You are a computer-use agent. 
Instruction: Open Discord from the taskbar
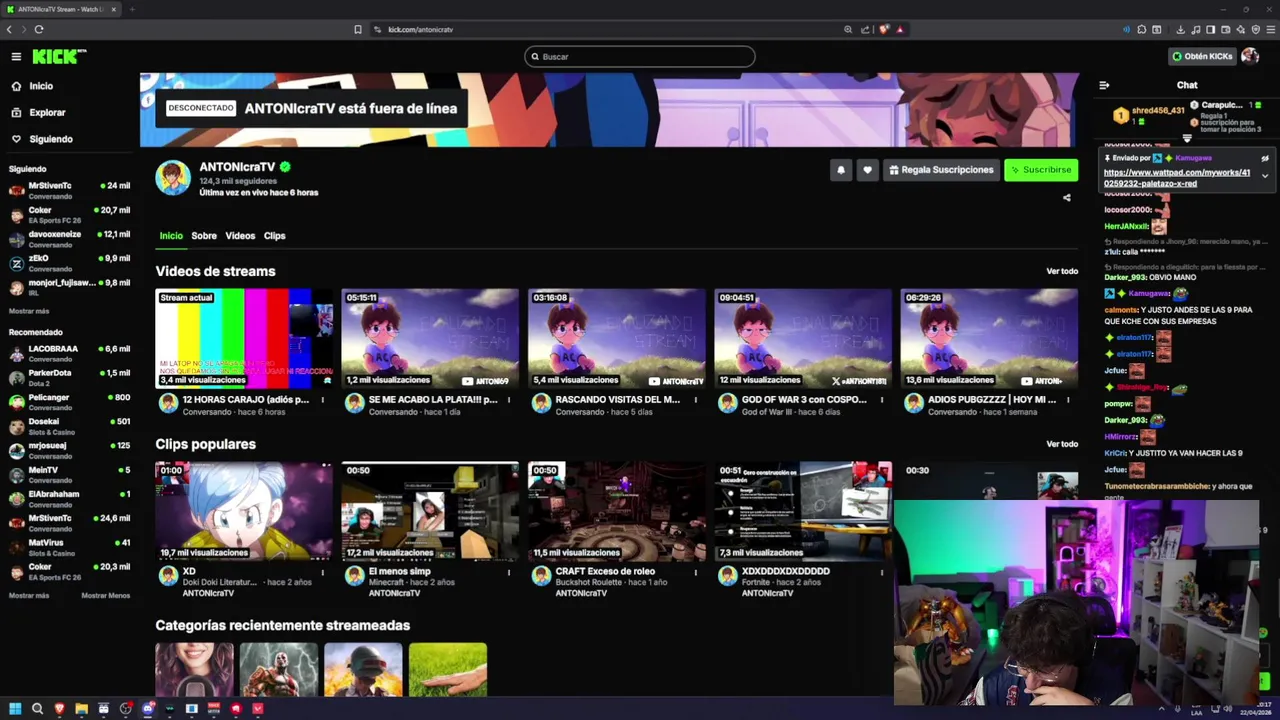[147, 709]
